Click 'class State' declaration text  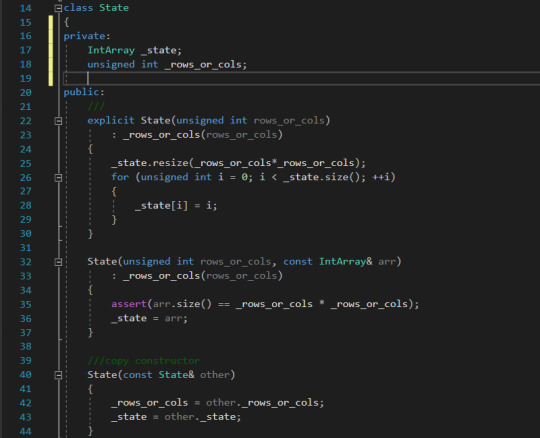click(x=96, y=8)
